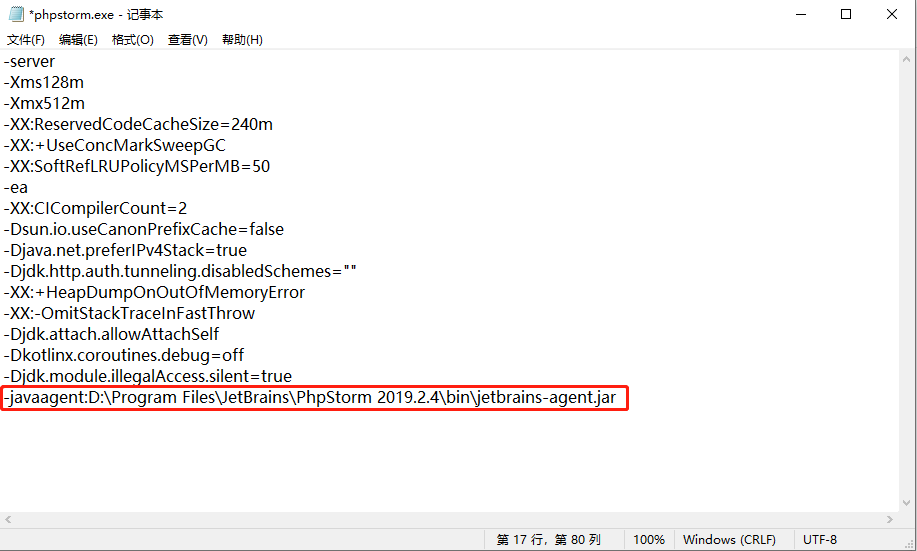This screenshot has height=551, width=917.
Task: Click the -Djdk.attach.allowAttachSelf line
Action: coord(111,335)
